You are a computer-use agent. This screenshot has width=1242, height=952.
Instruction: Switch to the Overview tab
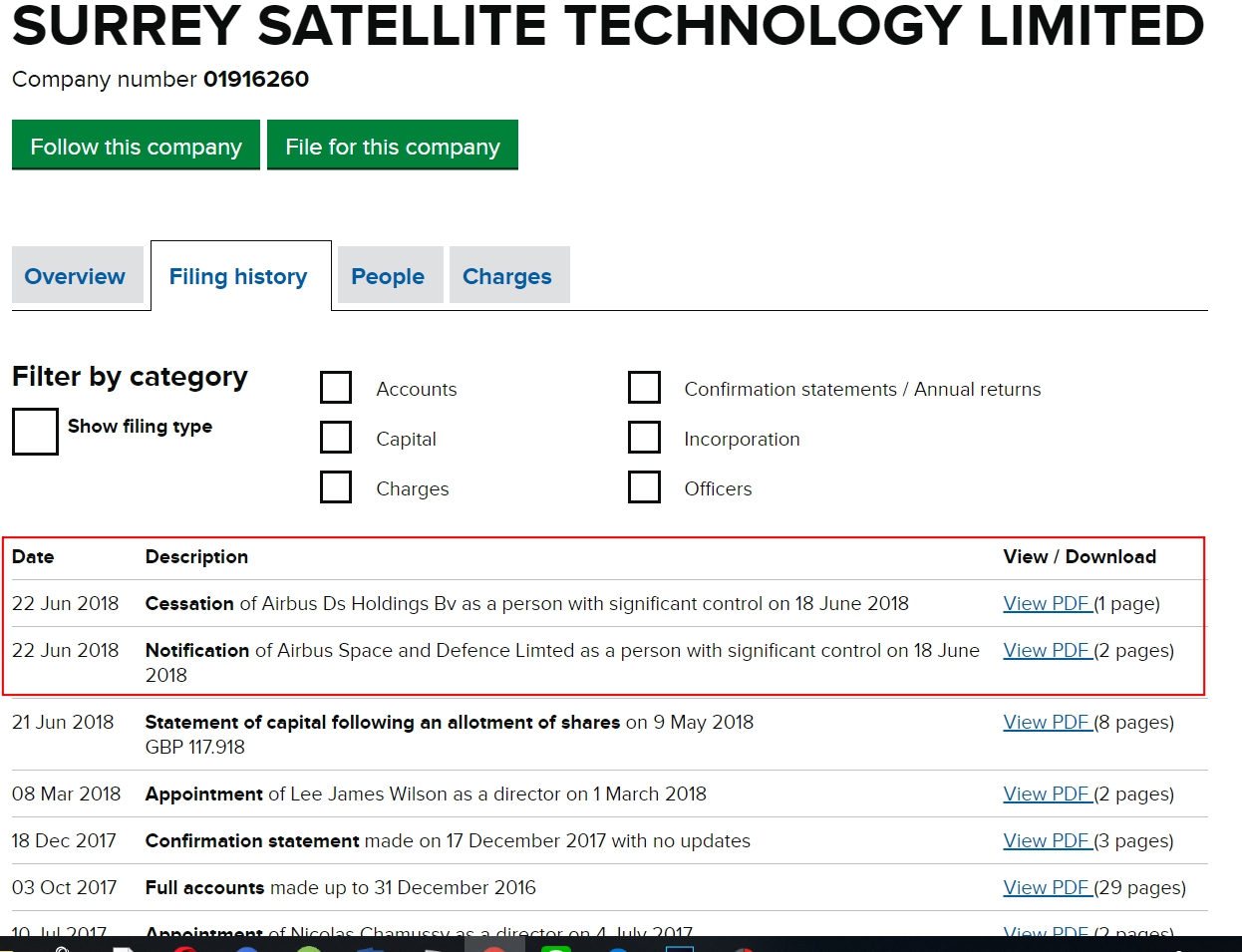pyautogui.click(x=76, y=276)
